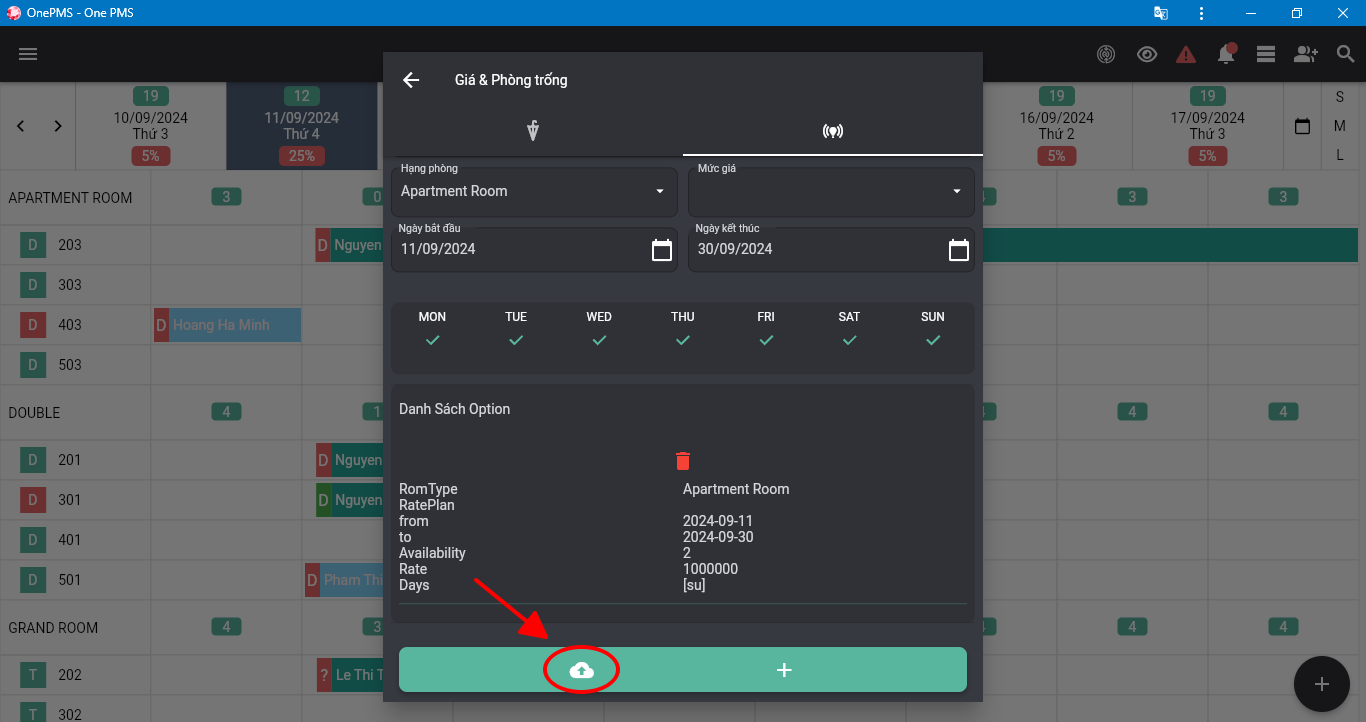Toggle the THU day checkmark
The image size is (1366, 722).
pyautogui.click(x=683, y=340)
